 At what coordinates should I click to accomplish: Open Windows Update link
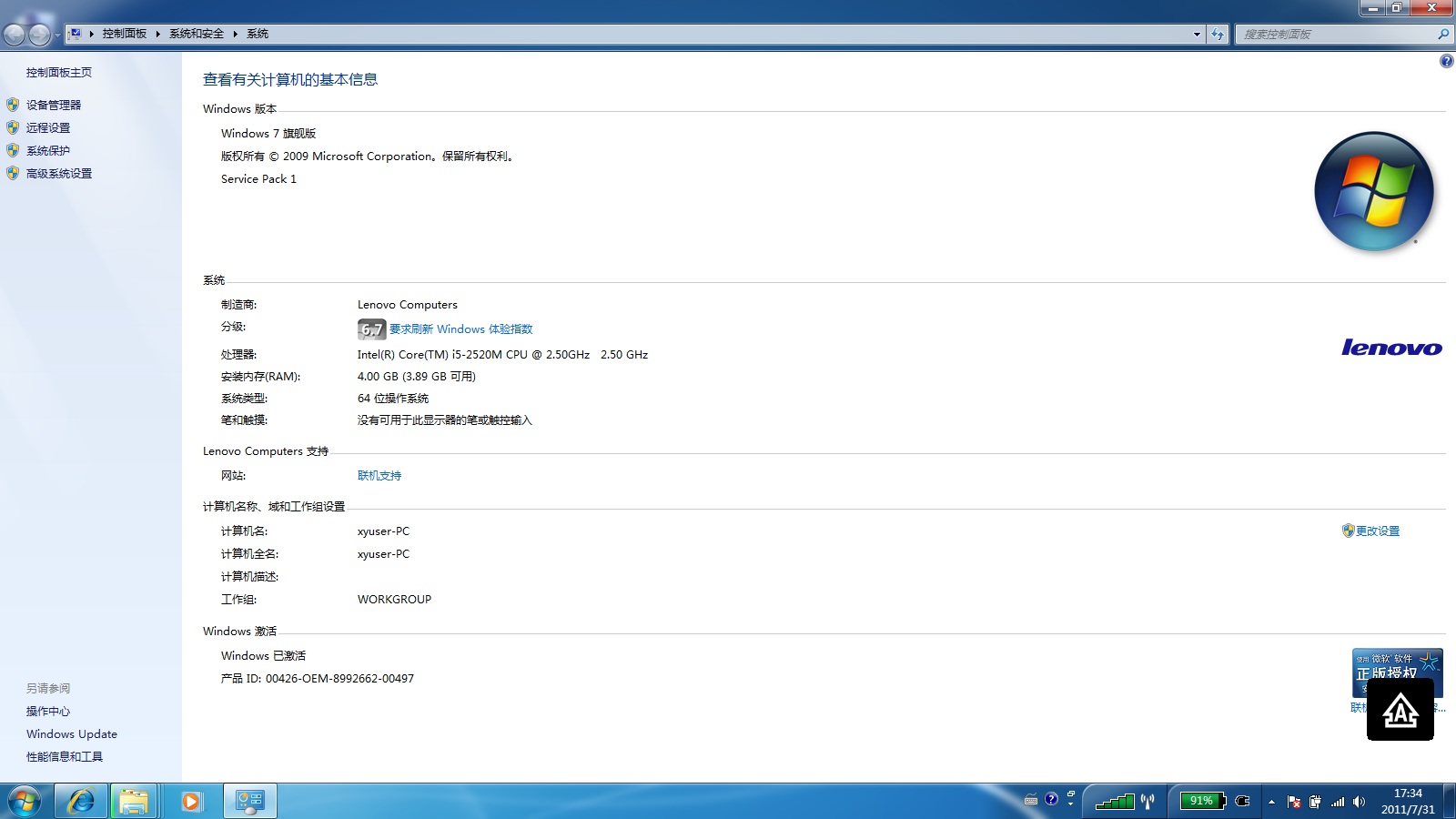[x=72, y=734]
